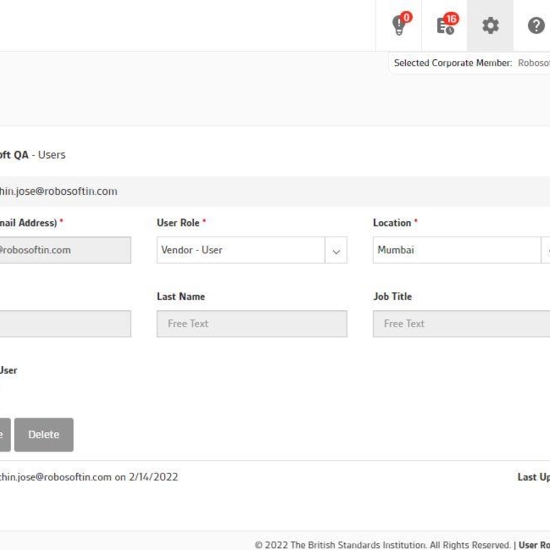550x550 pixels.
Task: Expand the User Role dropdown arrow
Action: pyautogui.click(x=336, y=250)
